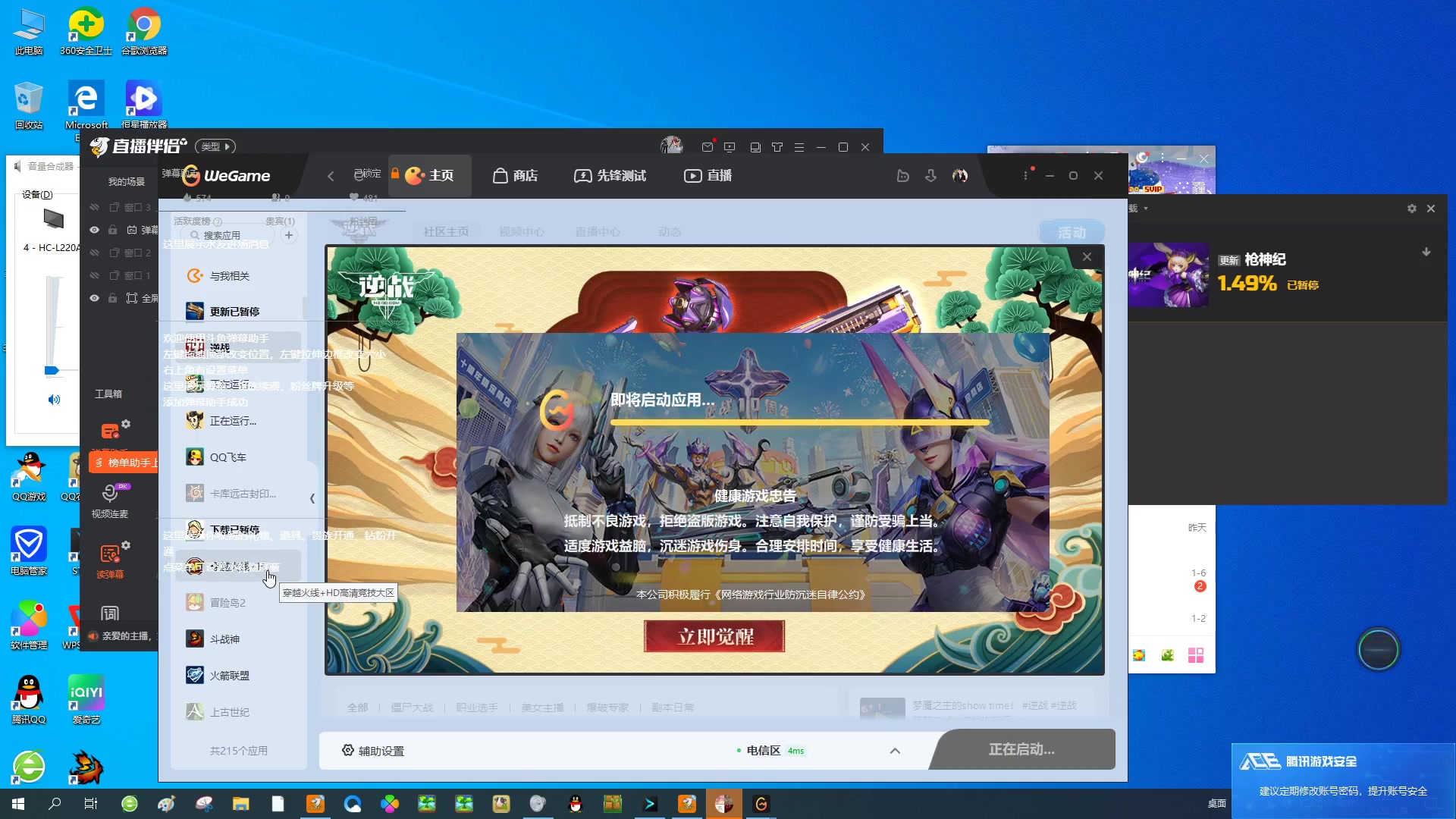Select 斗战神 in the app list
Image resolution: width=1456 pixels, height=819 pixels.
click(x=238, y=639)
